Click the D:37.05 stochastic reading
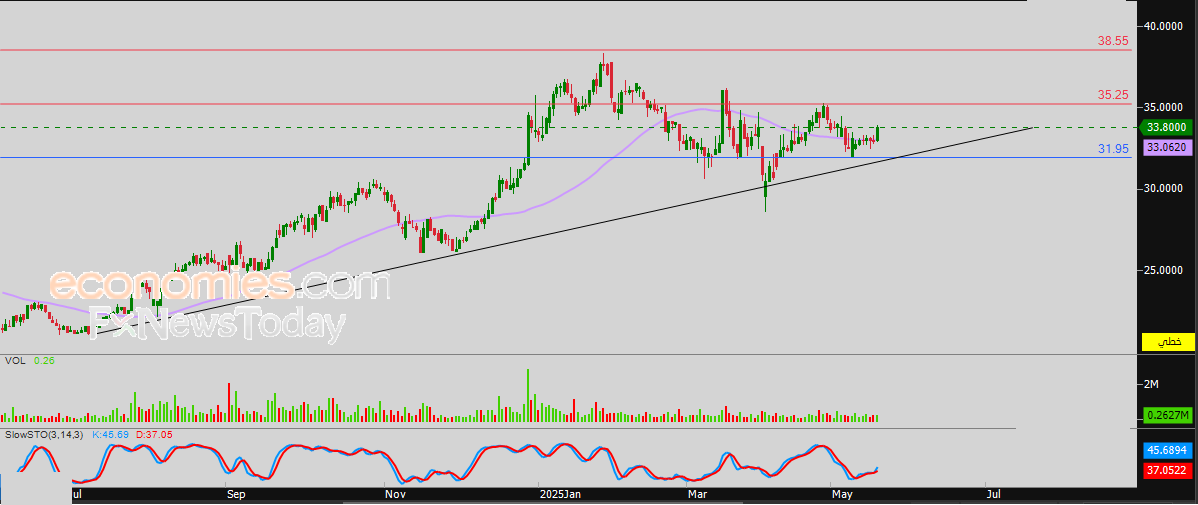Screen dimensions: 1198x505 click(154, 434)
